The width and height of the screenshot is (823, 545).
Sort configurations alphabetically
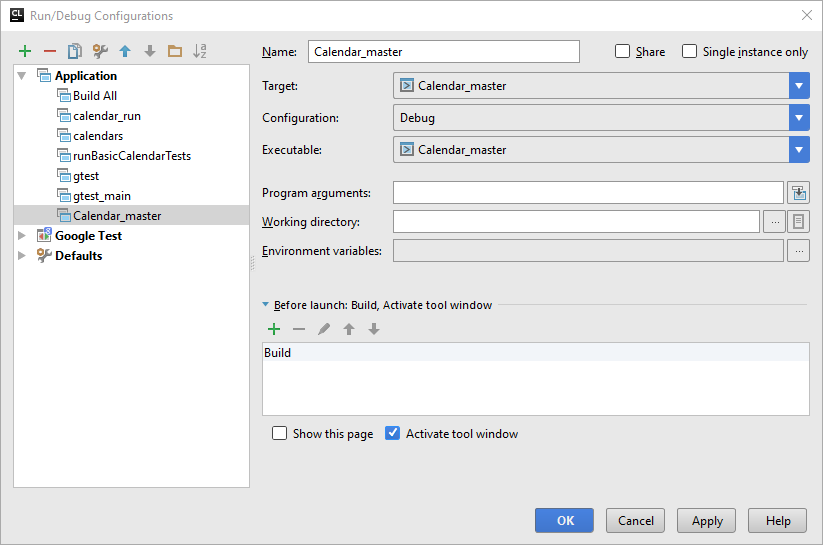tap(200, 51)
